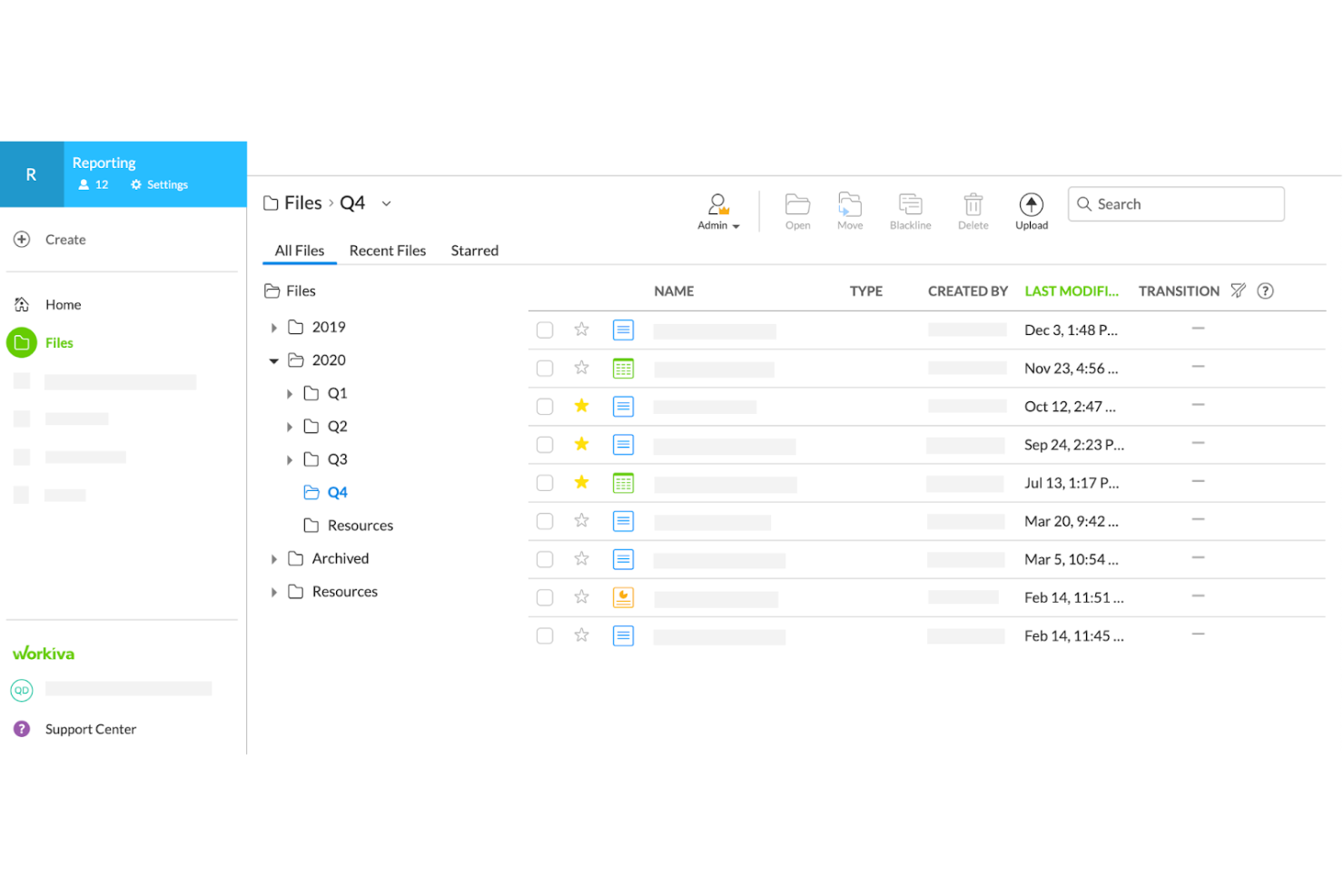Open the Support Center link
The height and width of the screenshot is (896, 1344).
tap(91, 729)
